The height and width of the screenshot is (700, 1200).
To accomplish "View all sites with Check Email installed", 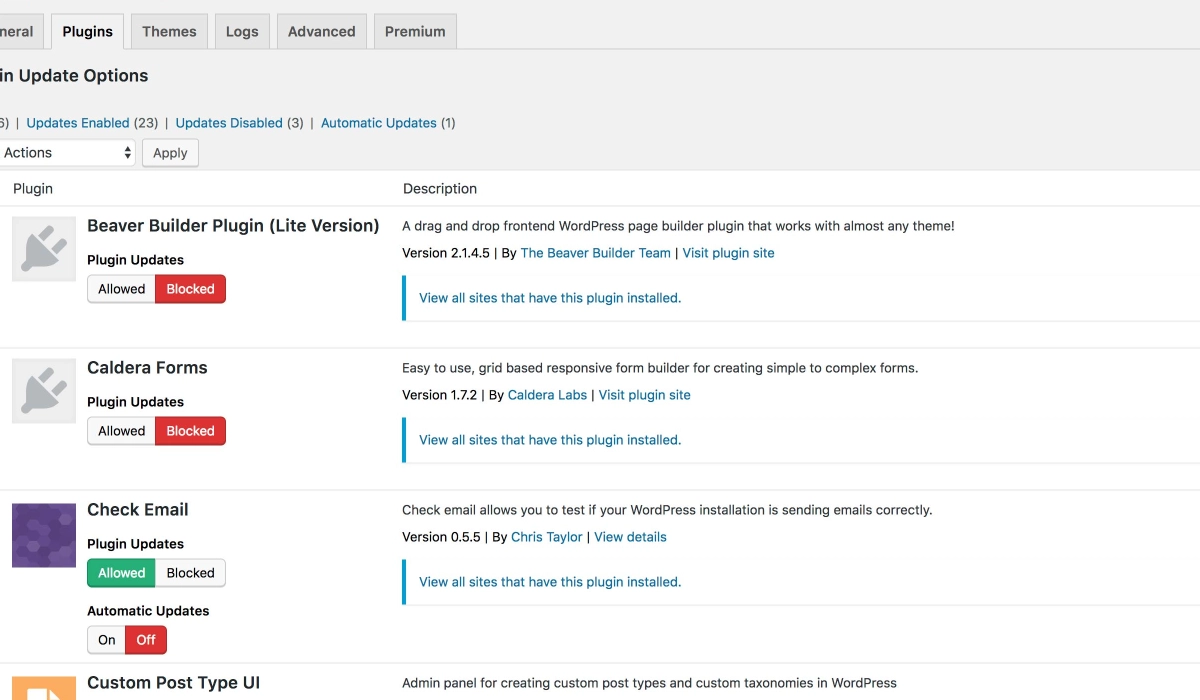I will (550, 582).
